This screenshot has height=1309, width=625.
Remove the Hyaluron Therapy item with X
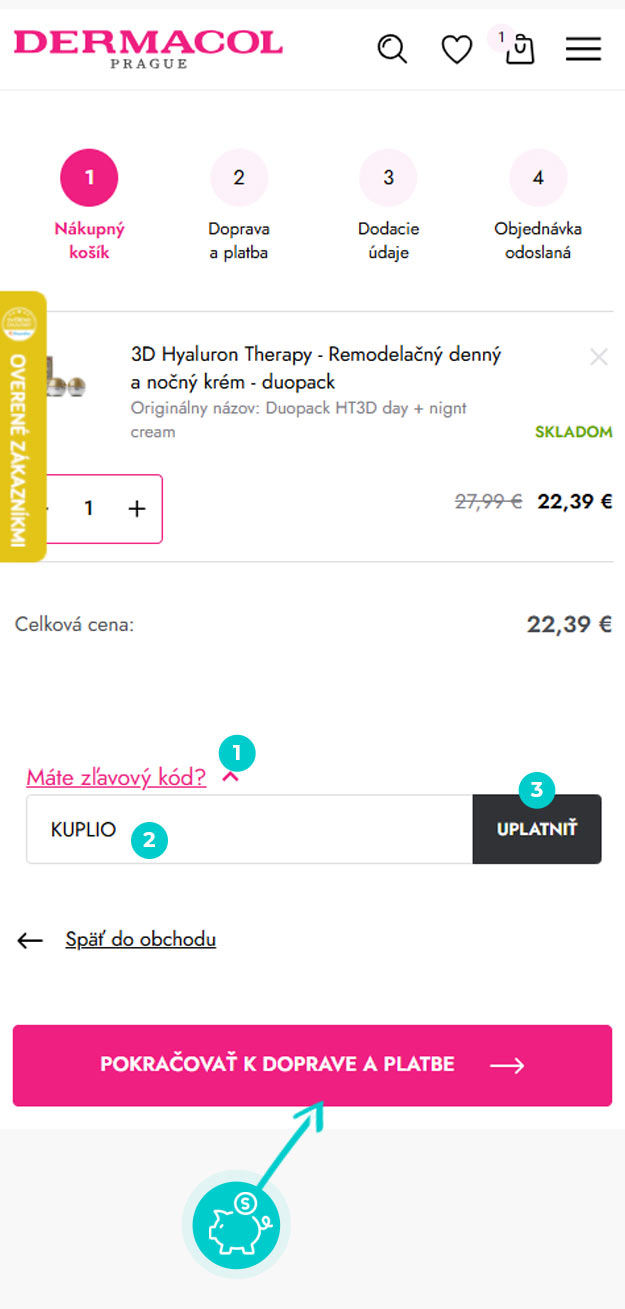[x=599, y=356]
